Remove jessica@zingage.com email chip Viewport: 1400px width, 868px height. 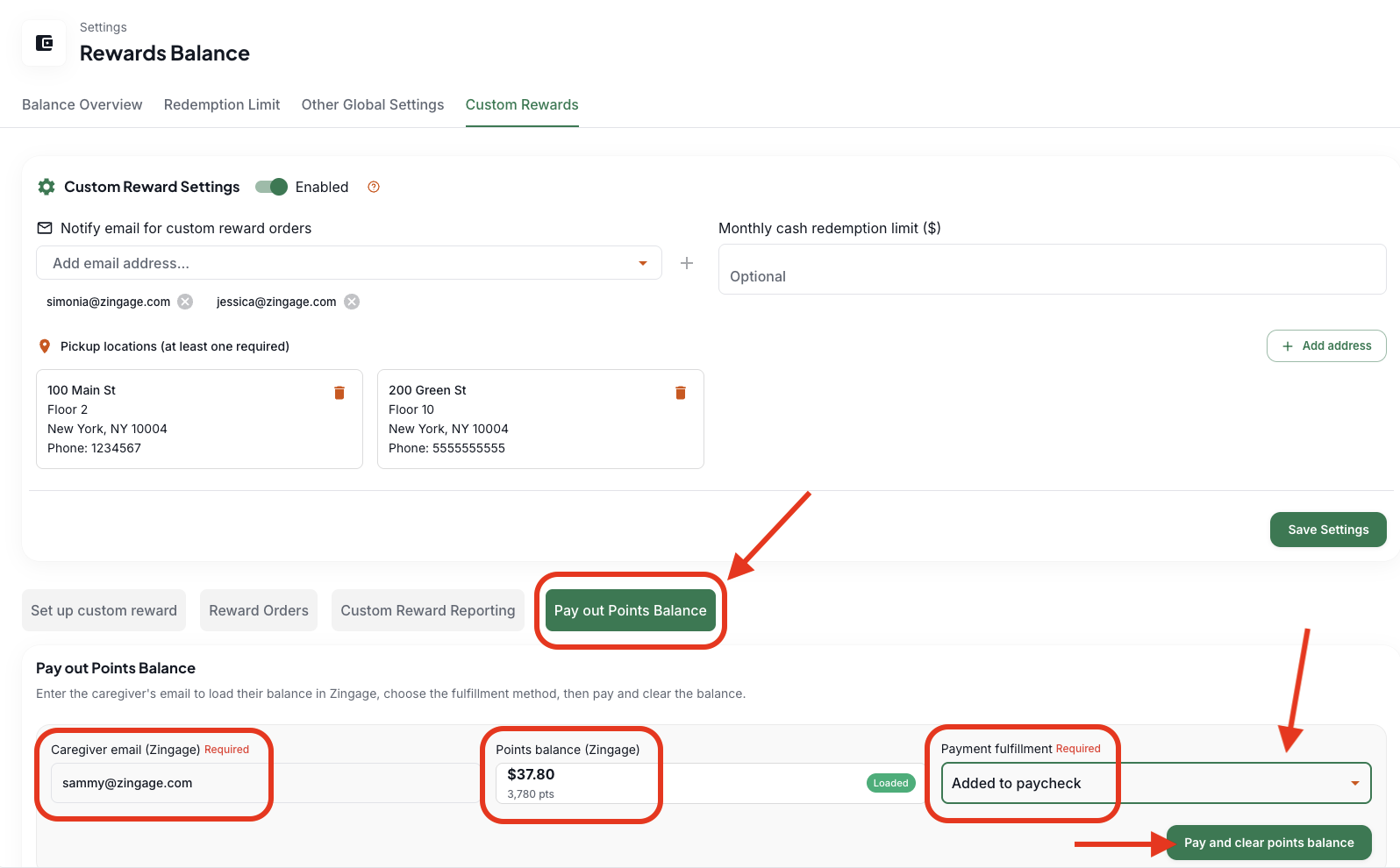(352, 302)
